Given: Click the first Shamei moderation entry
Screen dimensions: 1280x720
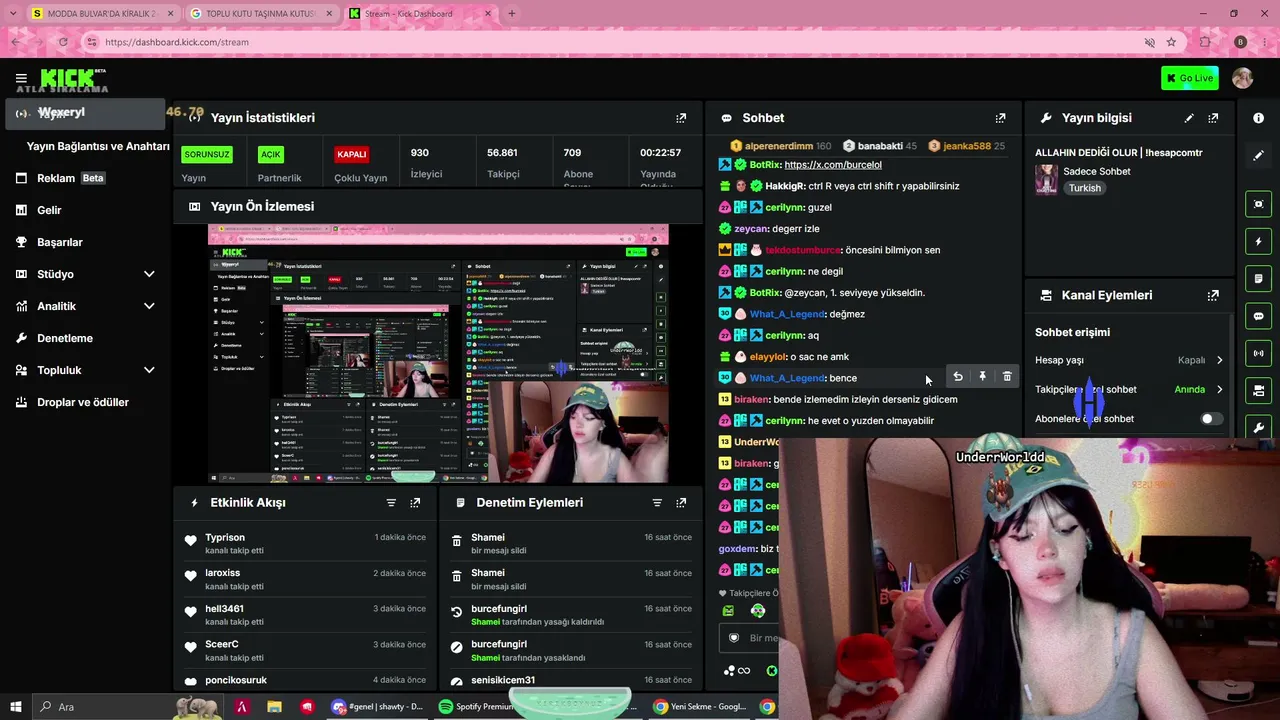Looking at the screenshot, I should [488, 538].
